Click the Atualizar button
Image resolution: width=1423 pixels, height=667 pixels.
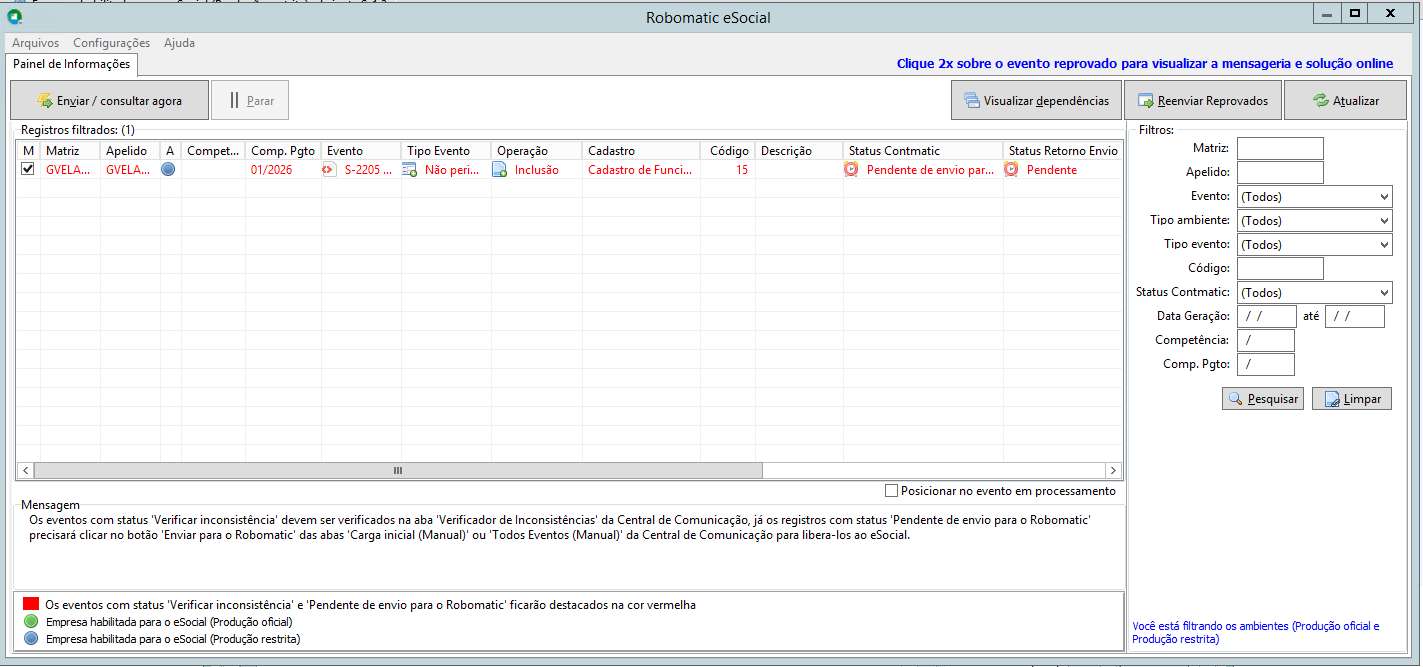[x=1345, y=101]
